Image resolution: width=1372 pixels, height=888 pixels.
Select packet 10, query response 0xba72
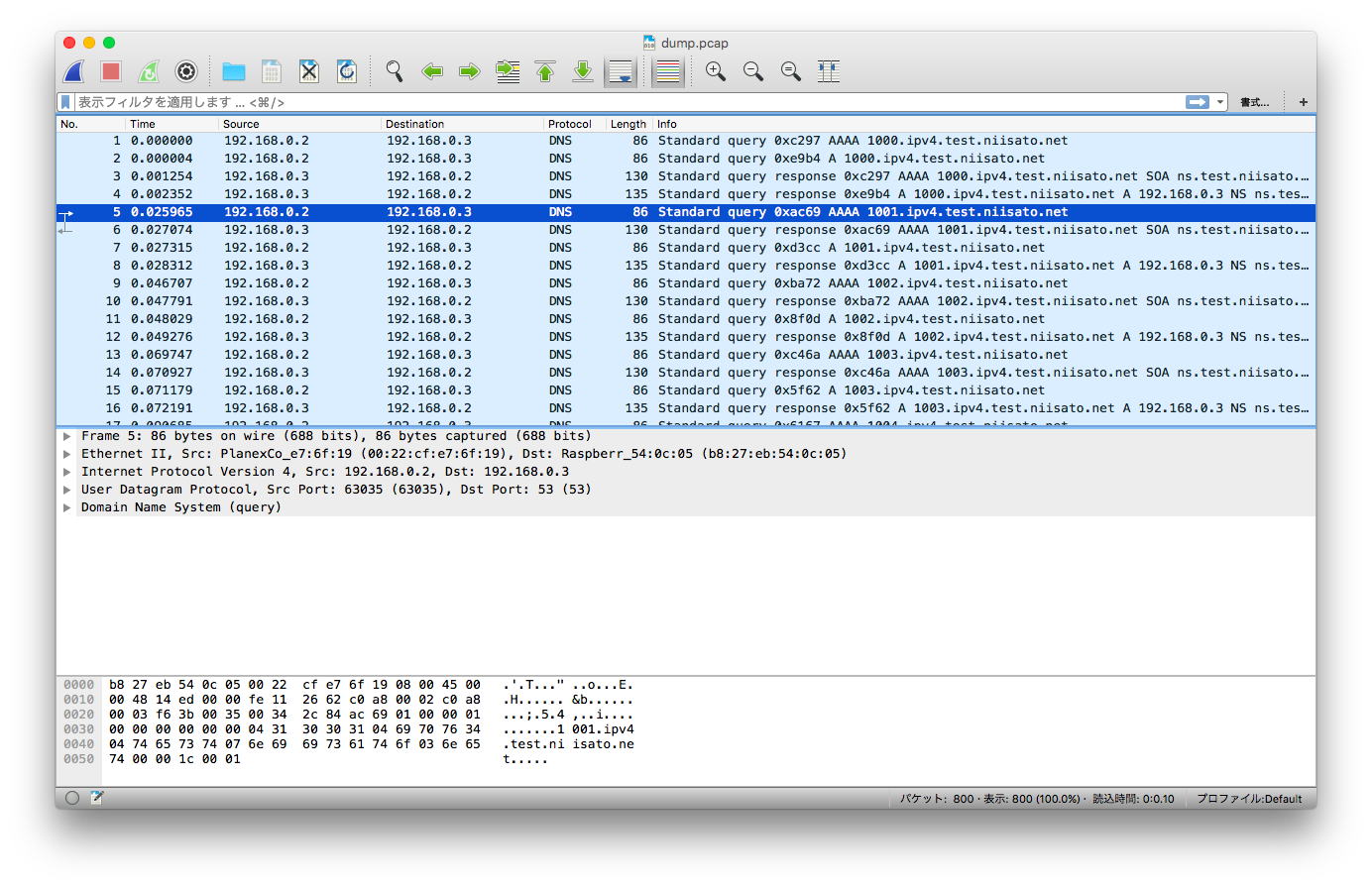(686, 301)
